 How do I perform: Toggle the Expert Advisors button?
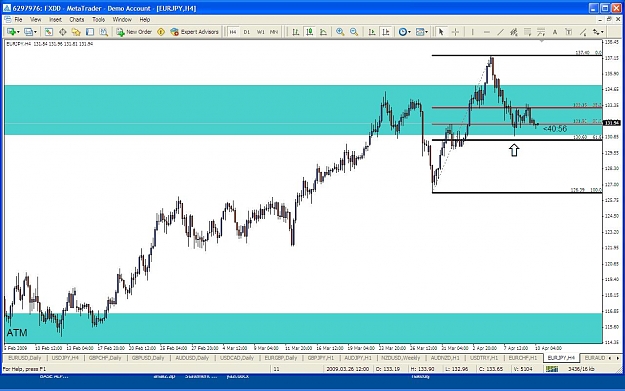194,32
